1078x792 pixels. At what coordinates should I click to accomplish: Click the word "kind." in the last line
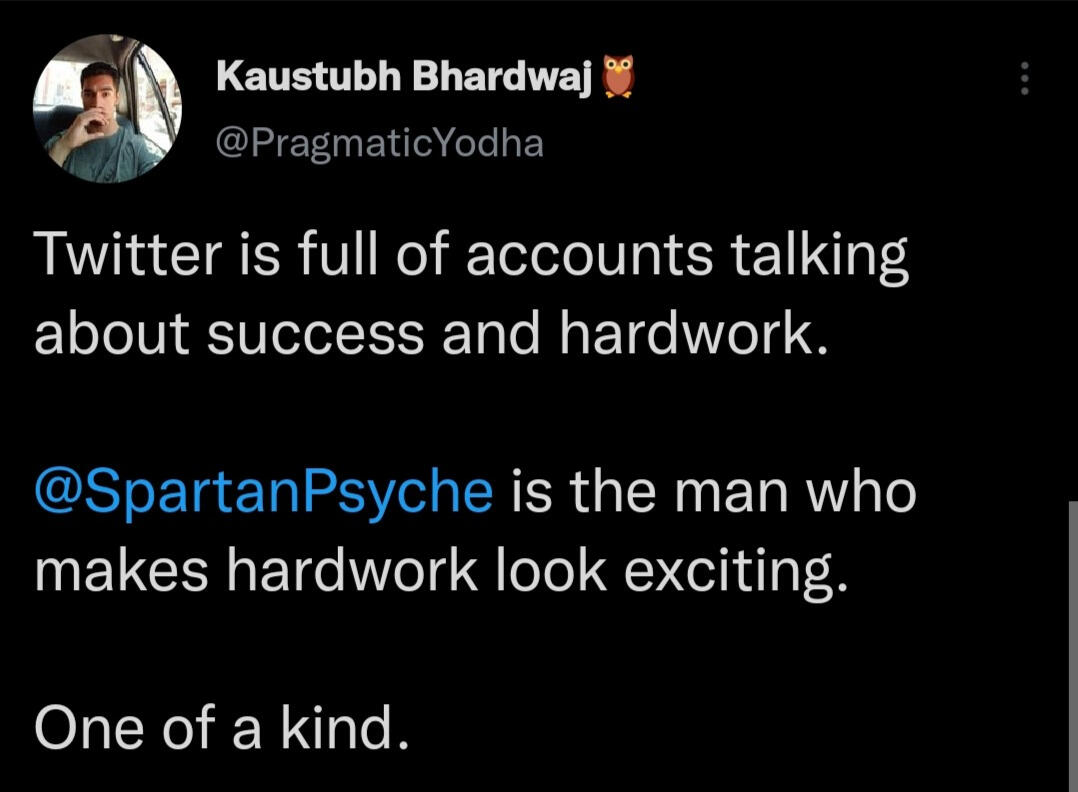[x=345, y=729]
